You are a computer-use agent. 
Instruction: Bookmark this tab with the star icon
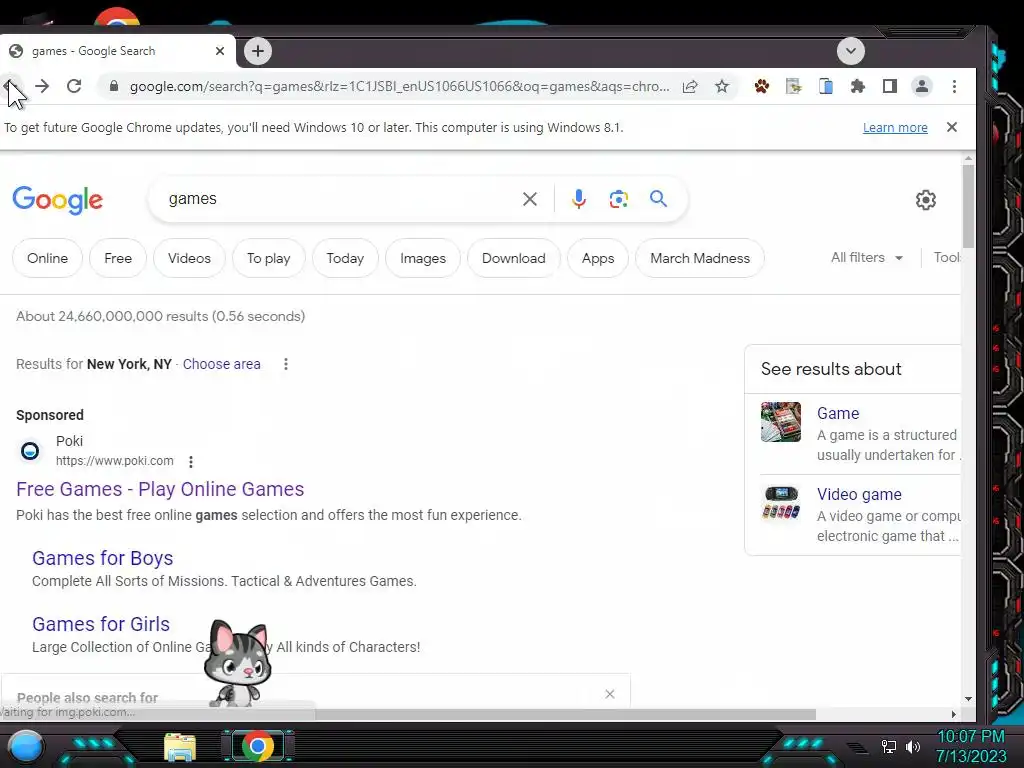coord(722,86)
